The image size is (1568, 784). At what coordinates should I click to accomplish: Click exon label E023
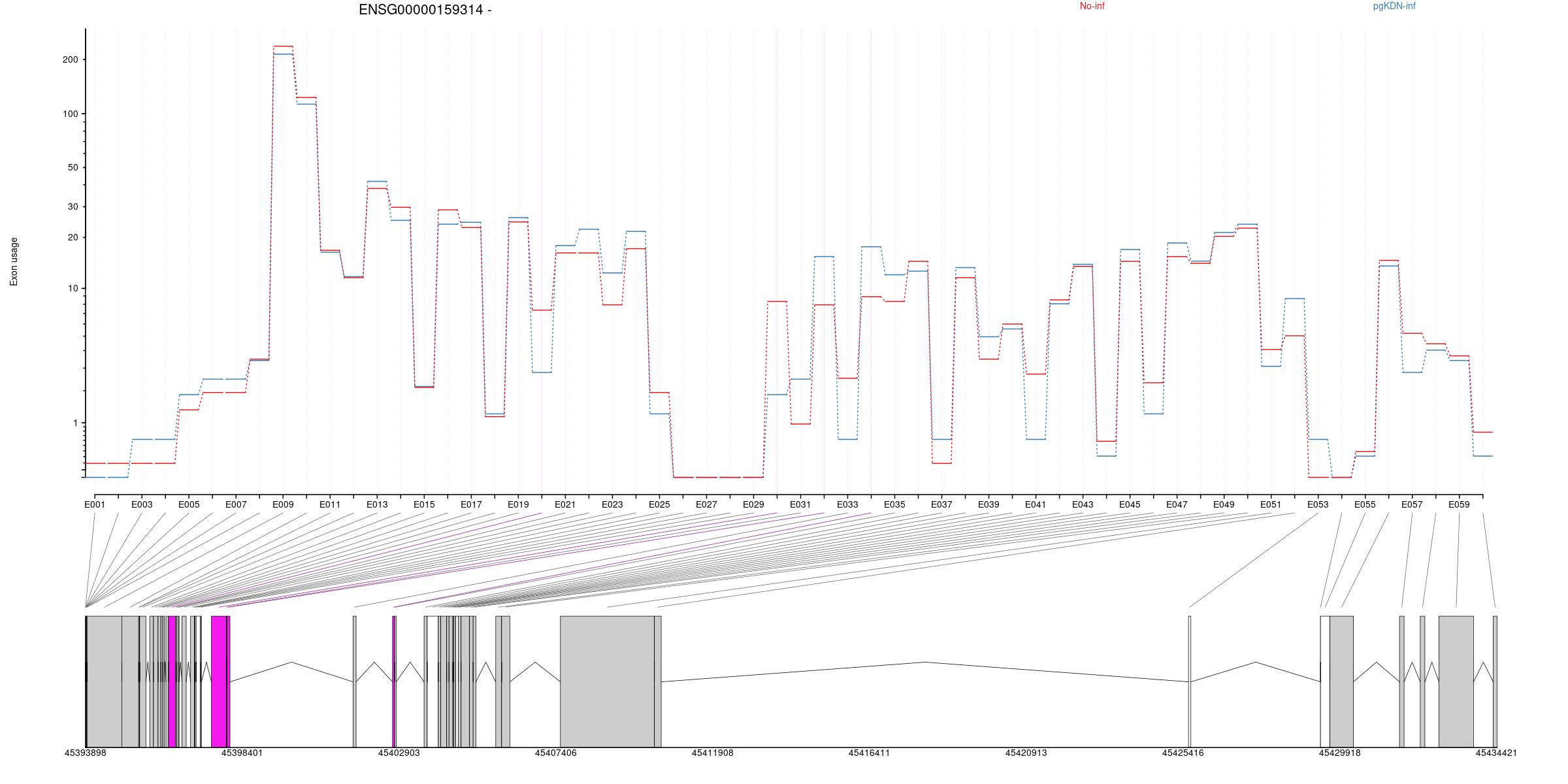612,504
